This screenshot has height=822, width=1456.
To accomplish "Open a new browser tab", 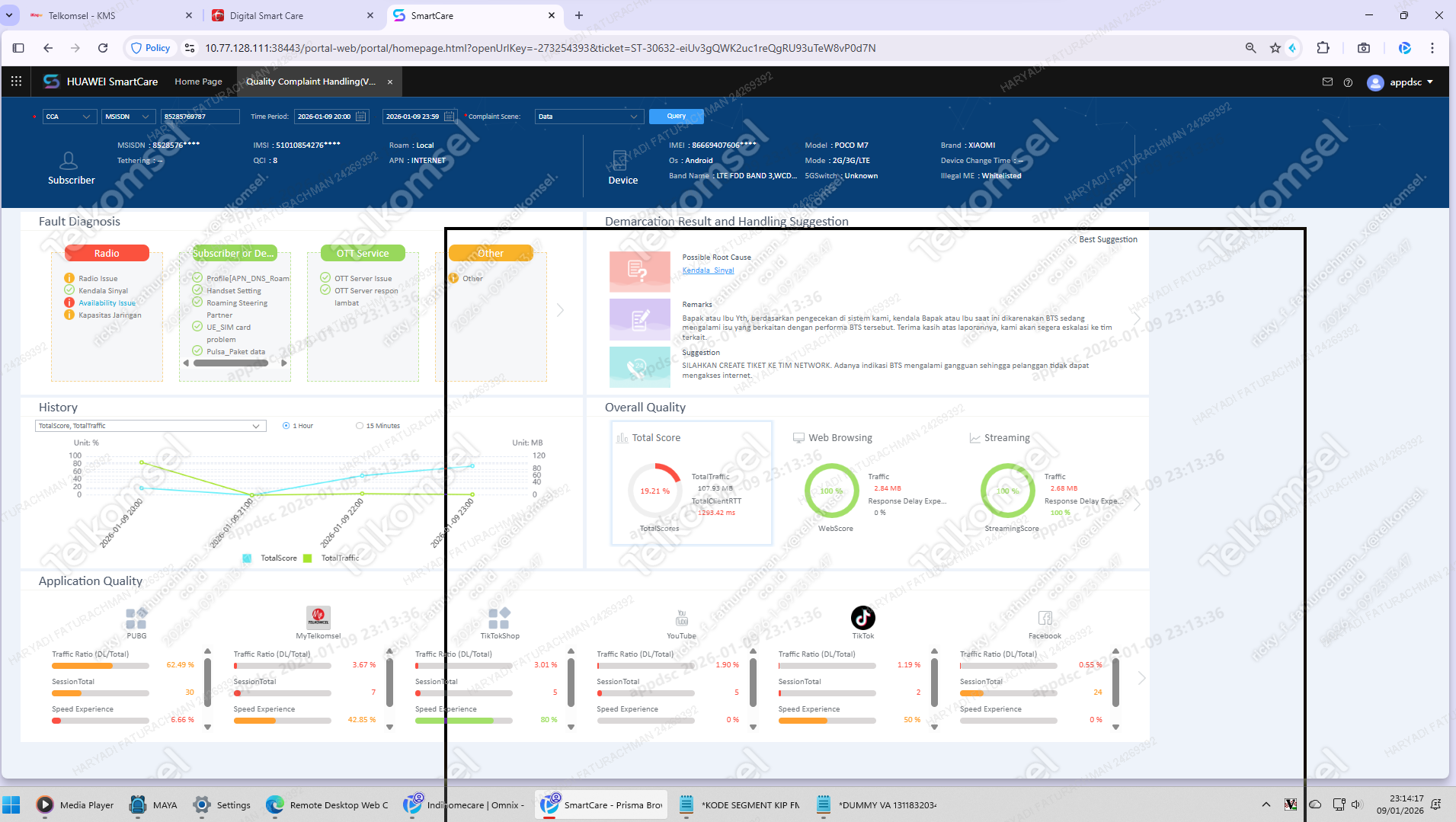I will 579,15.
